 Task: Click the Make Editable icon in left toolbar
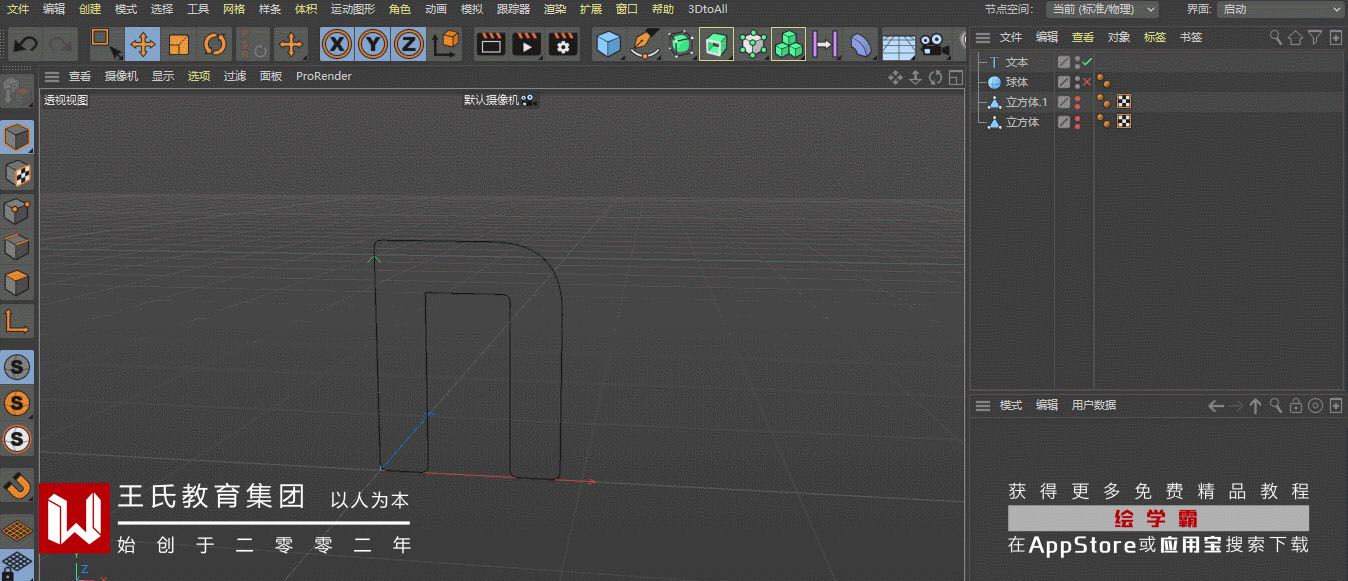(x=16, y=92)
